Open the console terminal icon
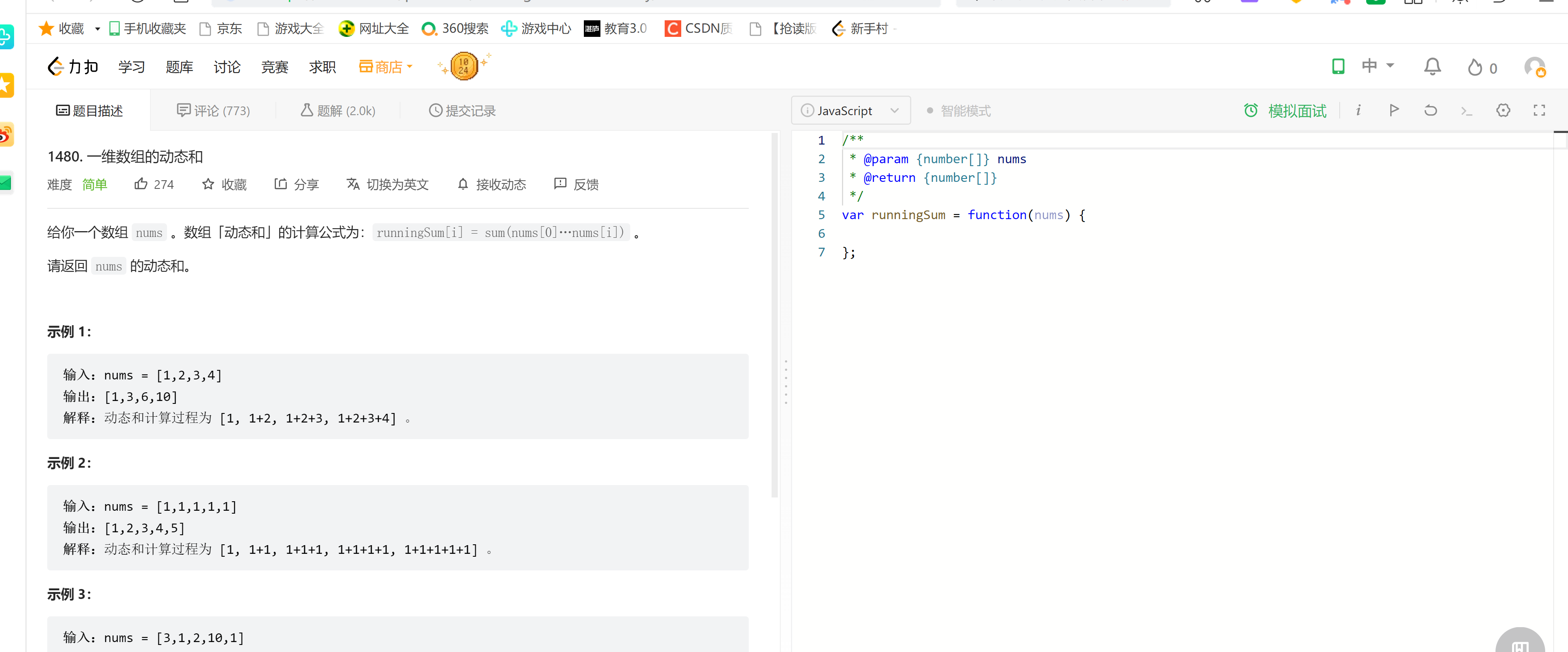Viewport: 1568px width, 652px height. click(x=1466, y=111)
